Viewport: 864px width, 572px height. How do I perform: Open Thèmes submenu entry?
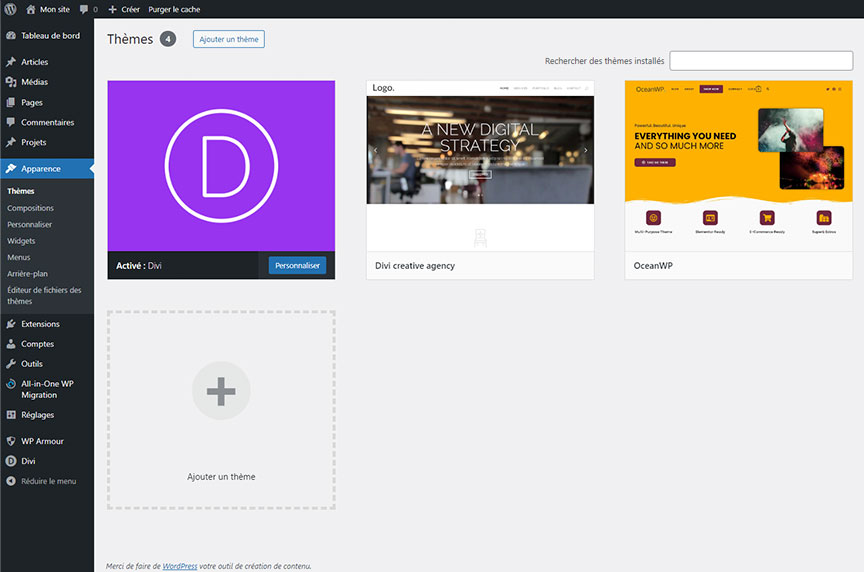[x=21, y=191]
